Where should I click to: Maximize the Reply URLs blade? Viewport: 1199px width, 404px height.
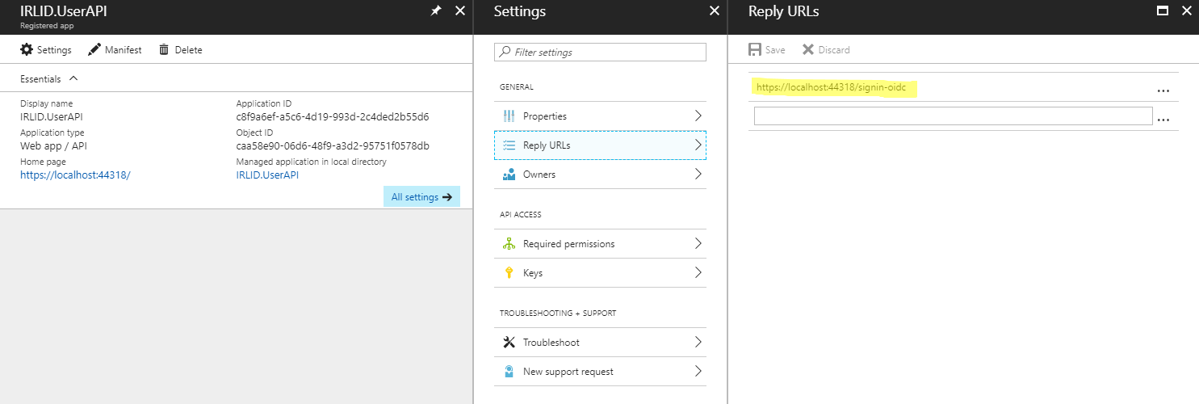[x=1162, y=11]
